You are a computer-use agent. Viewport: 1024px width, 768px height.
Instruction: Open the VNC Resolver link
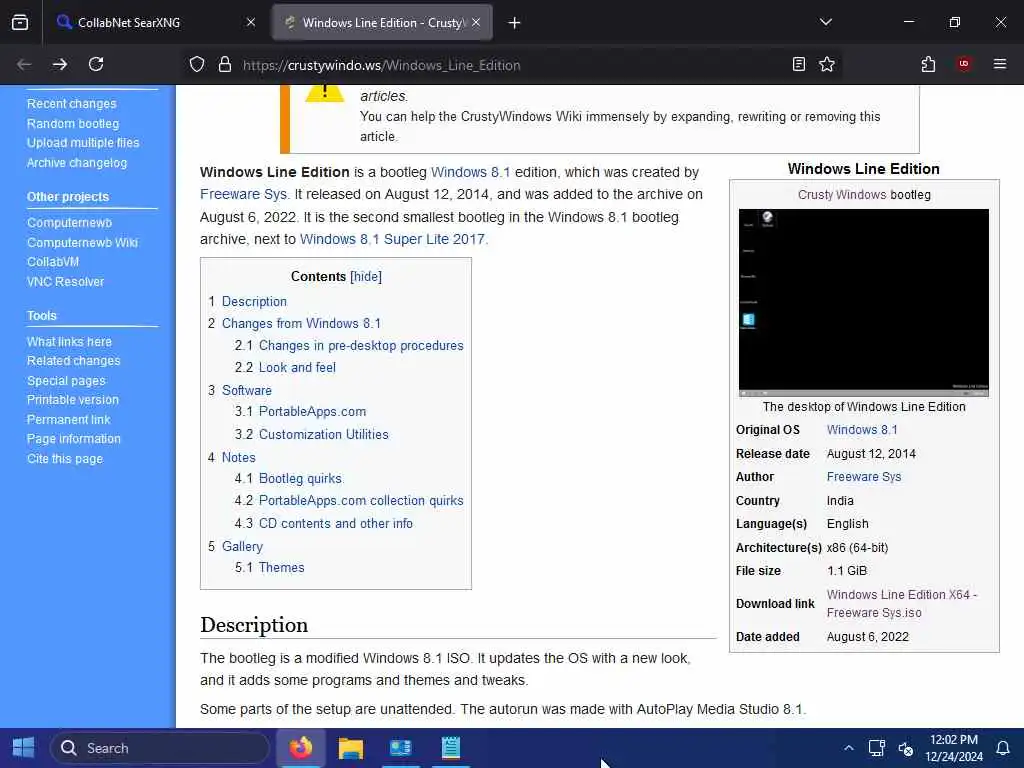coord(65,281)
